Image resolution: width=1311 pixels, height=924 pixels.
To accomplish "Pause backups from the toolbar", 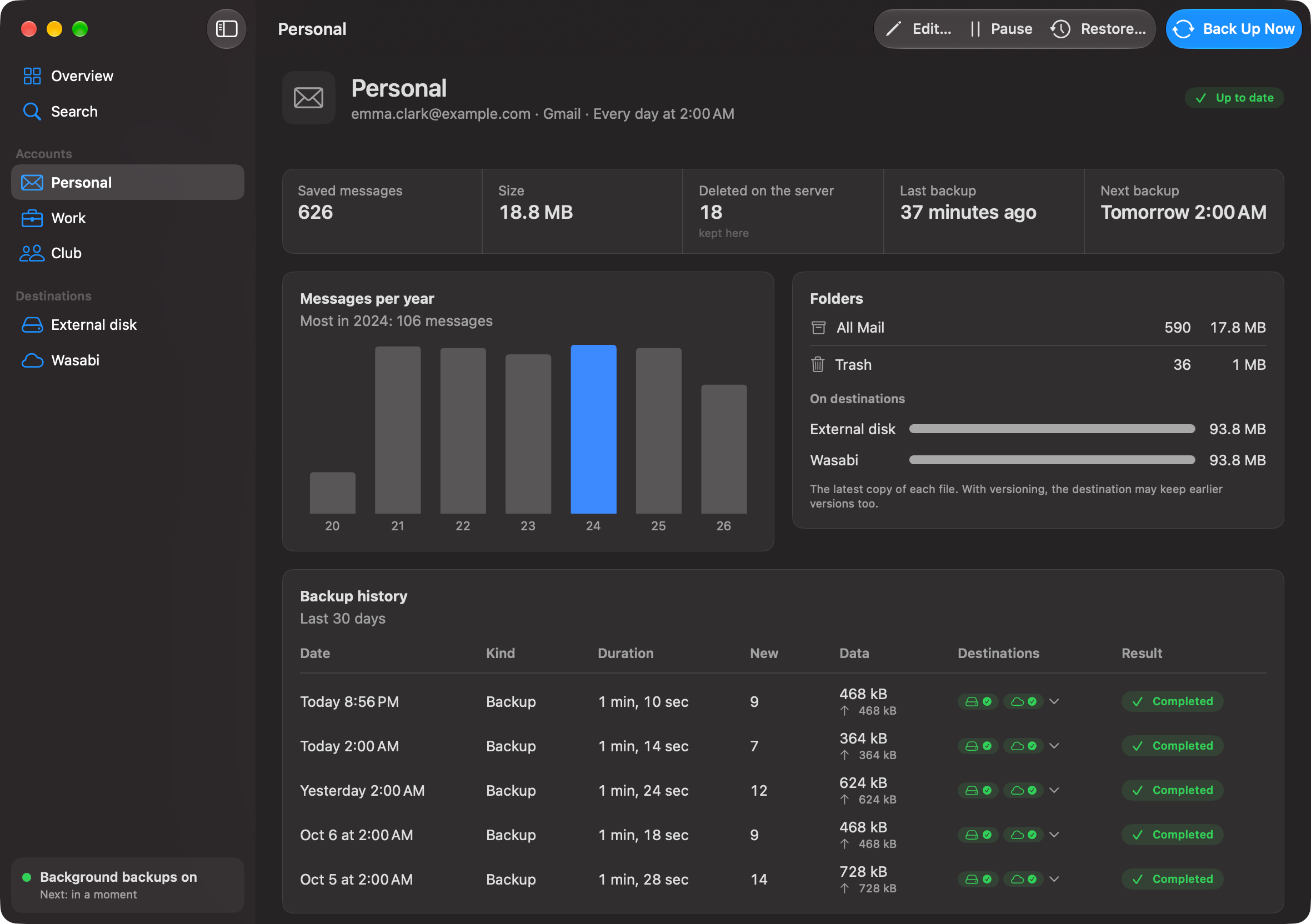I will point(1002,28).
